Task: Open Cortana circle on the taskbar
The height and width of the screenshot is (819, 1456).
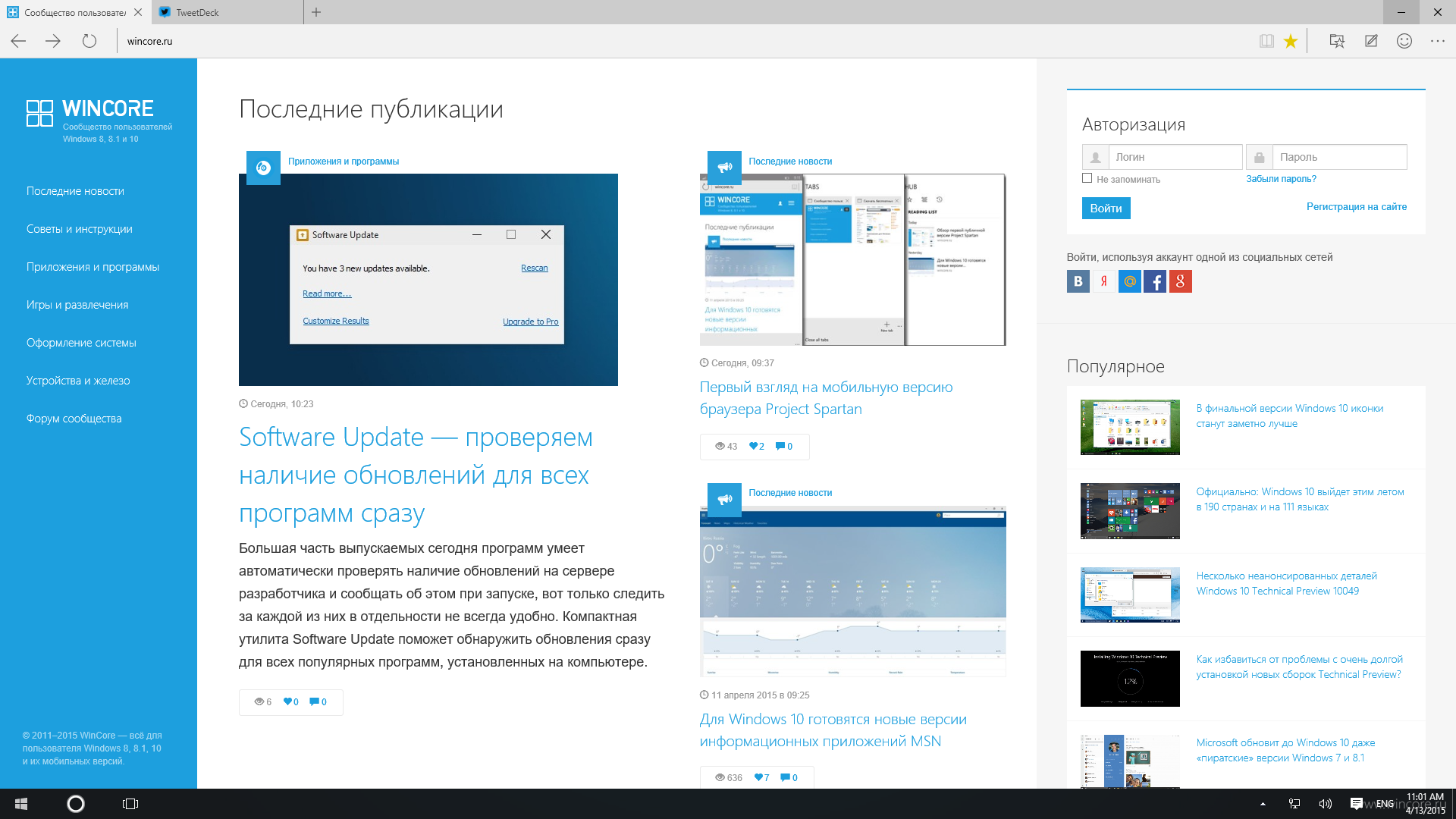Action: coord(76,804)
